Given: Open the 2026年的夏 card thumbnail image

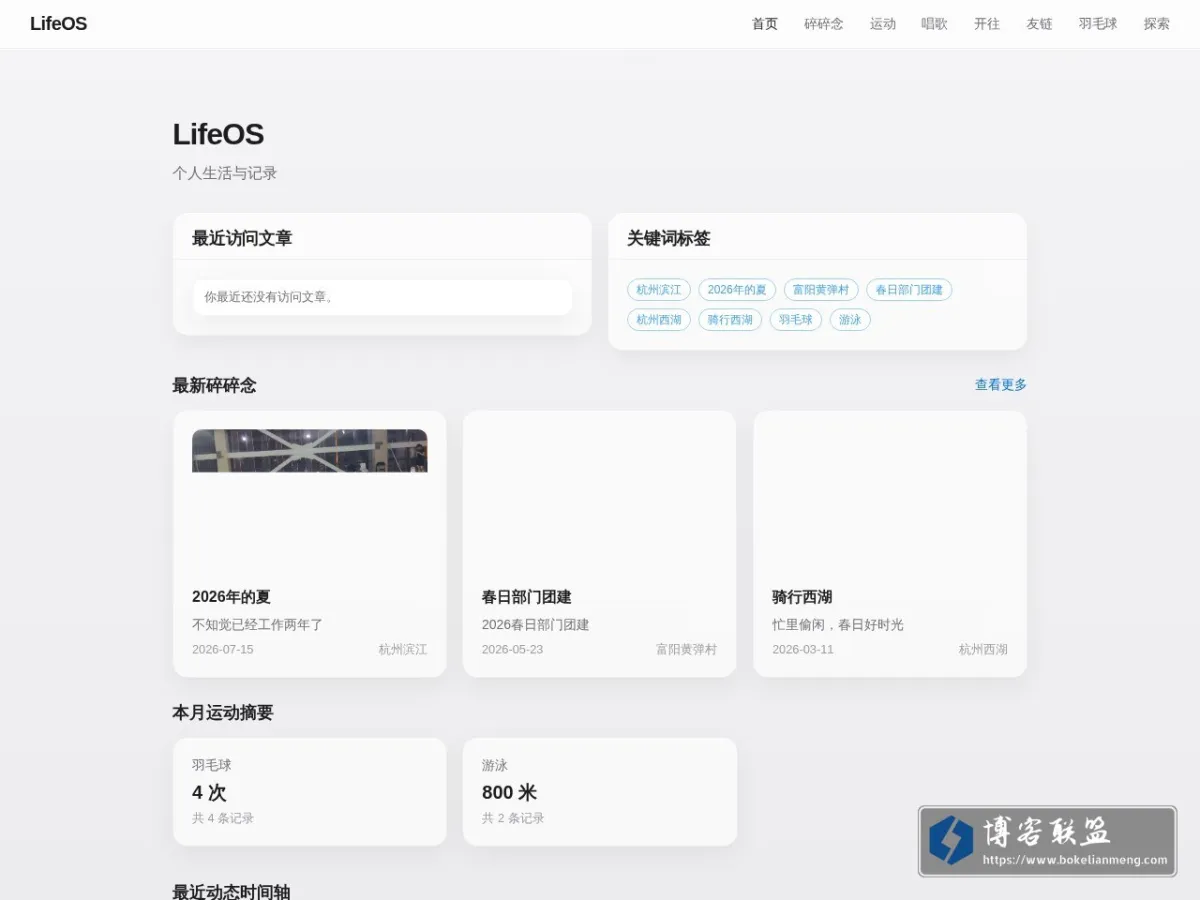Looking at the screenshot, I should pyautogui.click(x=310, y=451).
